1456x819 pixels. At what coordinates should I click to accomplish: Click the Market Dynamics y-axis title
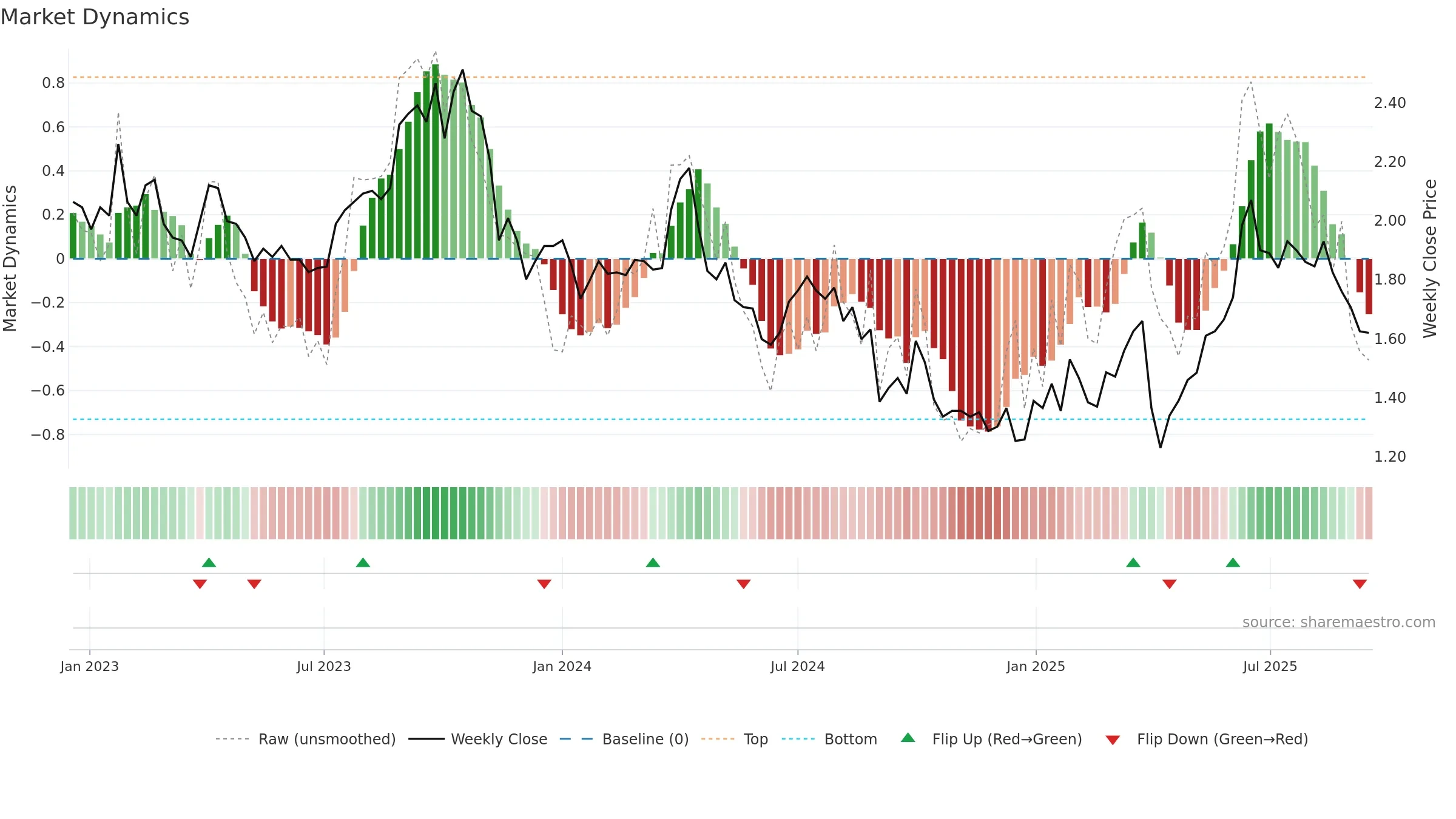(10, 258)
